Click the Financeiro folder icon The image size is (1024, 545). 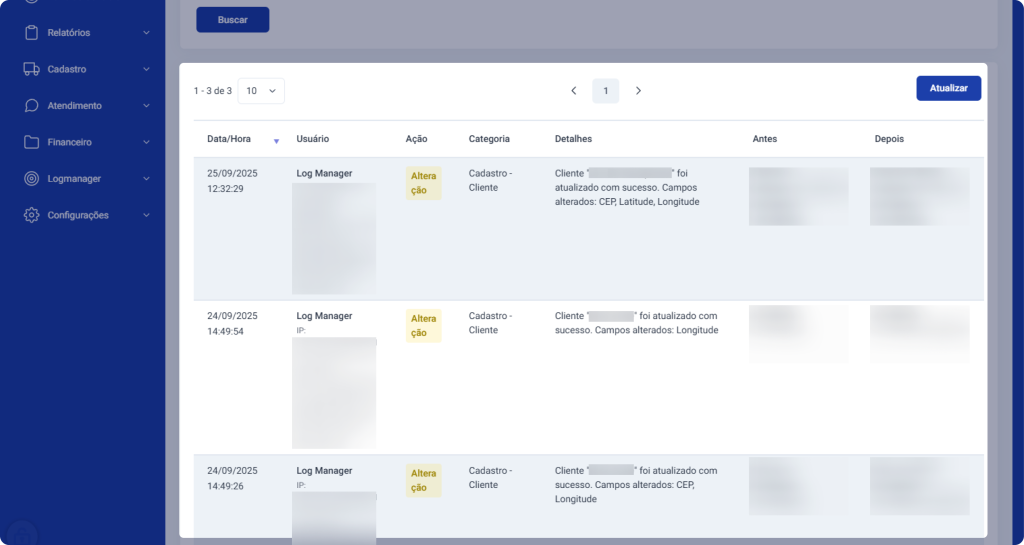tap(31, 142)
